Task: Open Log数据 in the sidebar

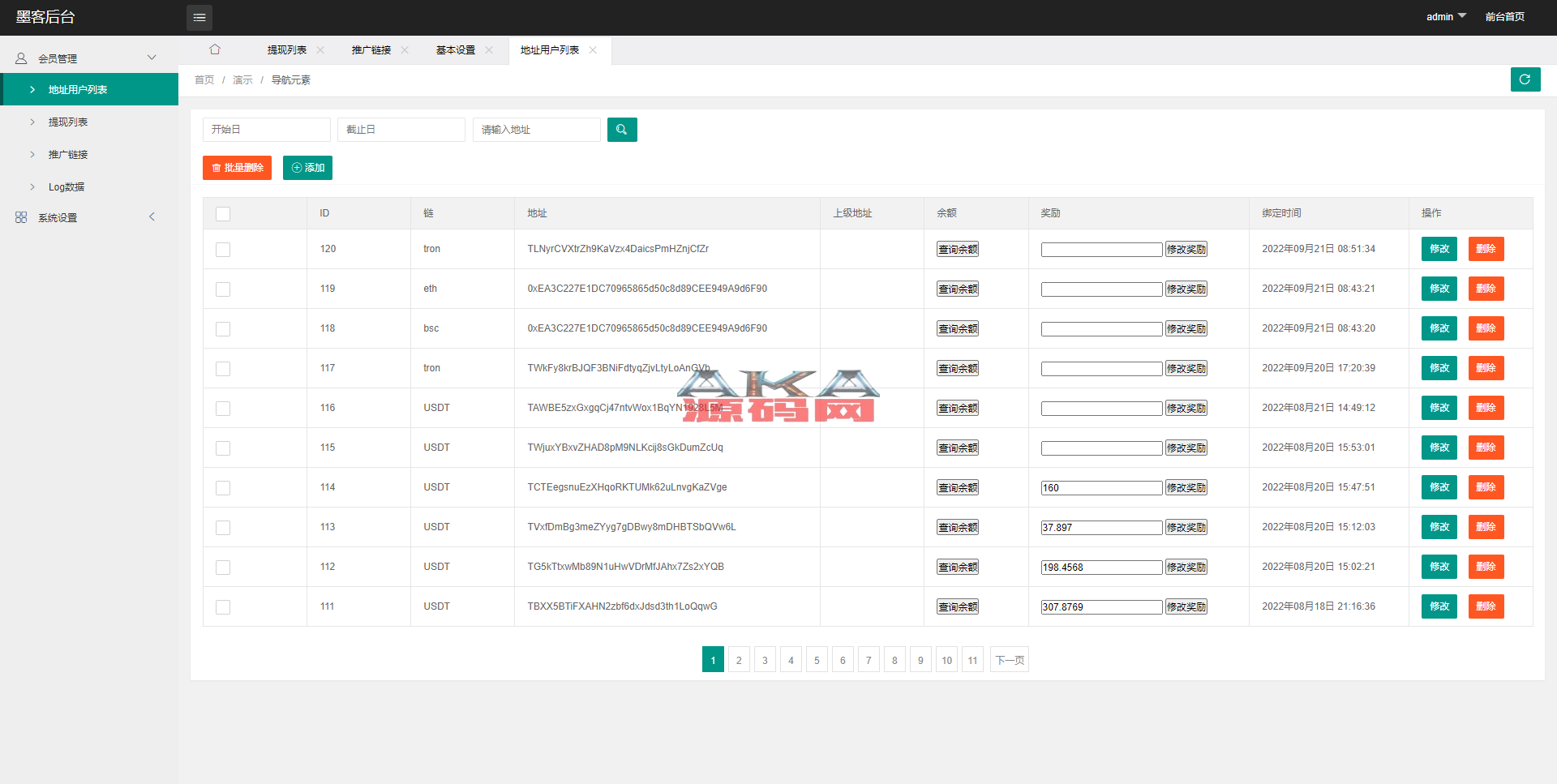Action: pos(66,187)
